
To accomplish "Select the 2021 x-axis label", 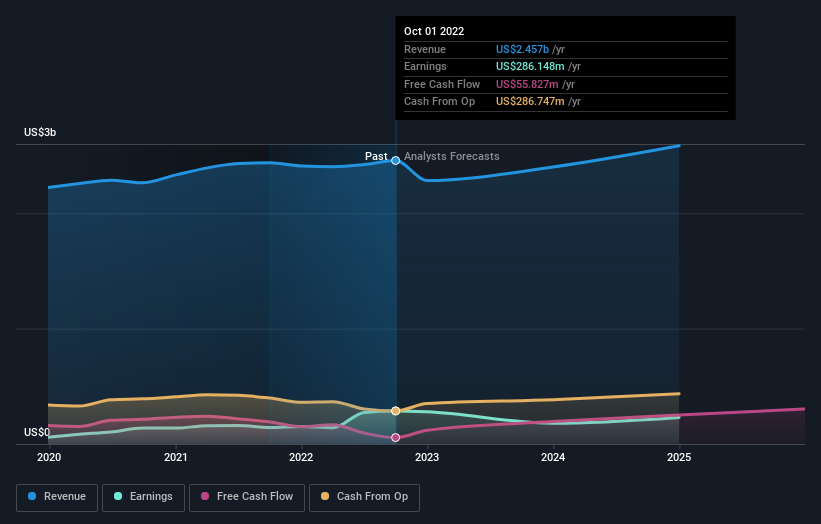I will [175, 458].
